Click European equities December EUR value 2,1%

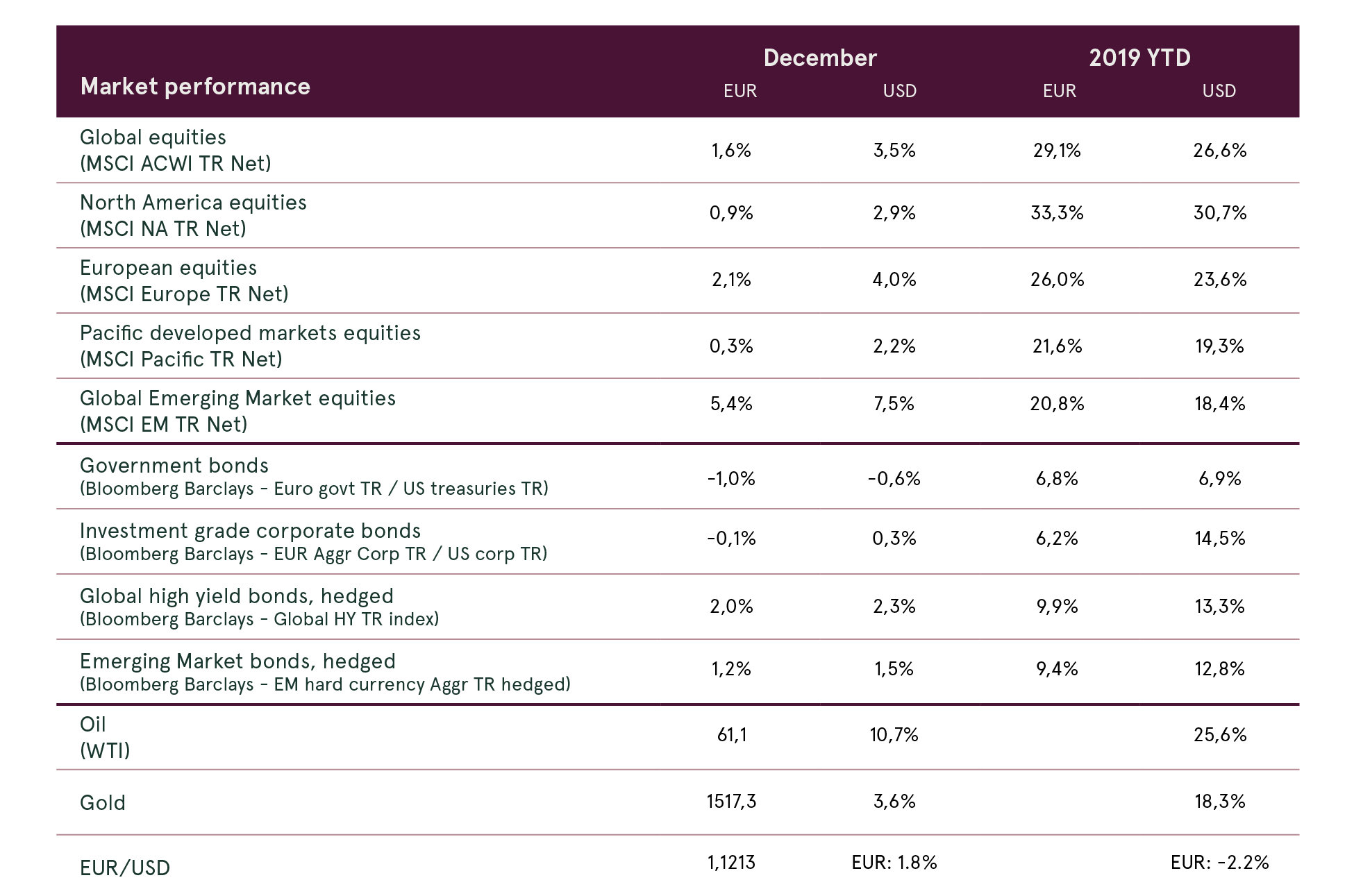[731, 280]
